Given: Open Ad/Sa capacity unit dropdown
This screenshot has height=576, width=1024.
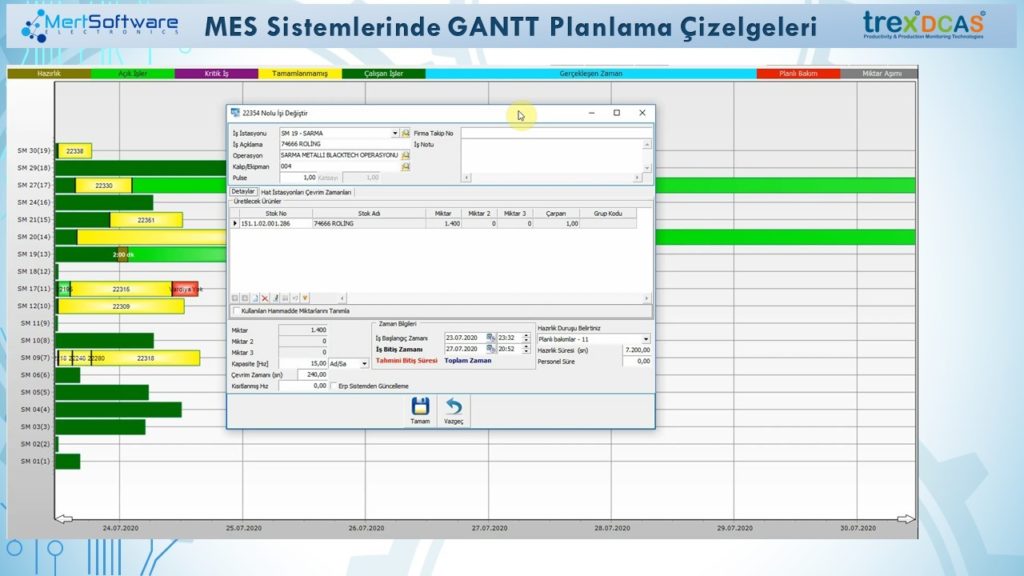Looking at the screenshot, I should pos(364,364).
